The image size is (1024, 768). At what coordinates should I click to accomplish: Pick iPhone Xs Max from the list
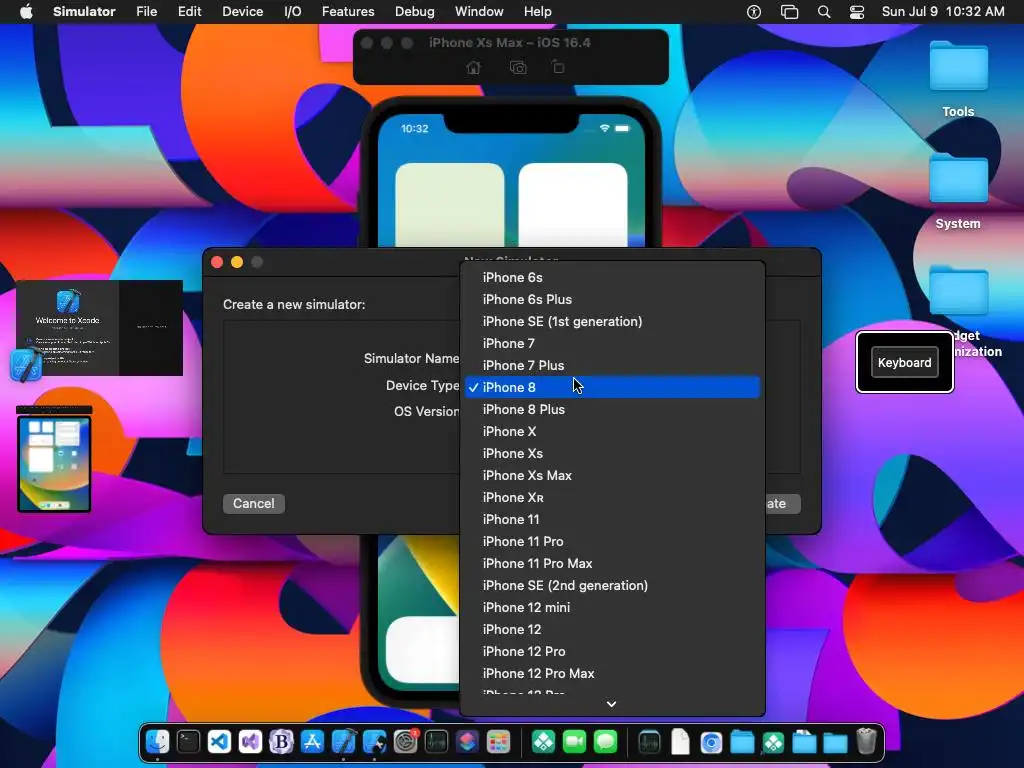click(x=612, y=475)
